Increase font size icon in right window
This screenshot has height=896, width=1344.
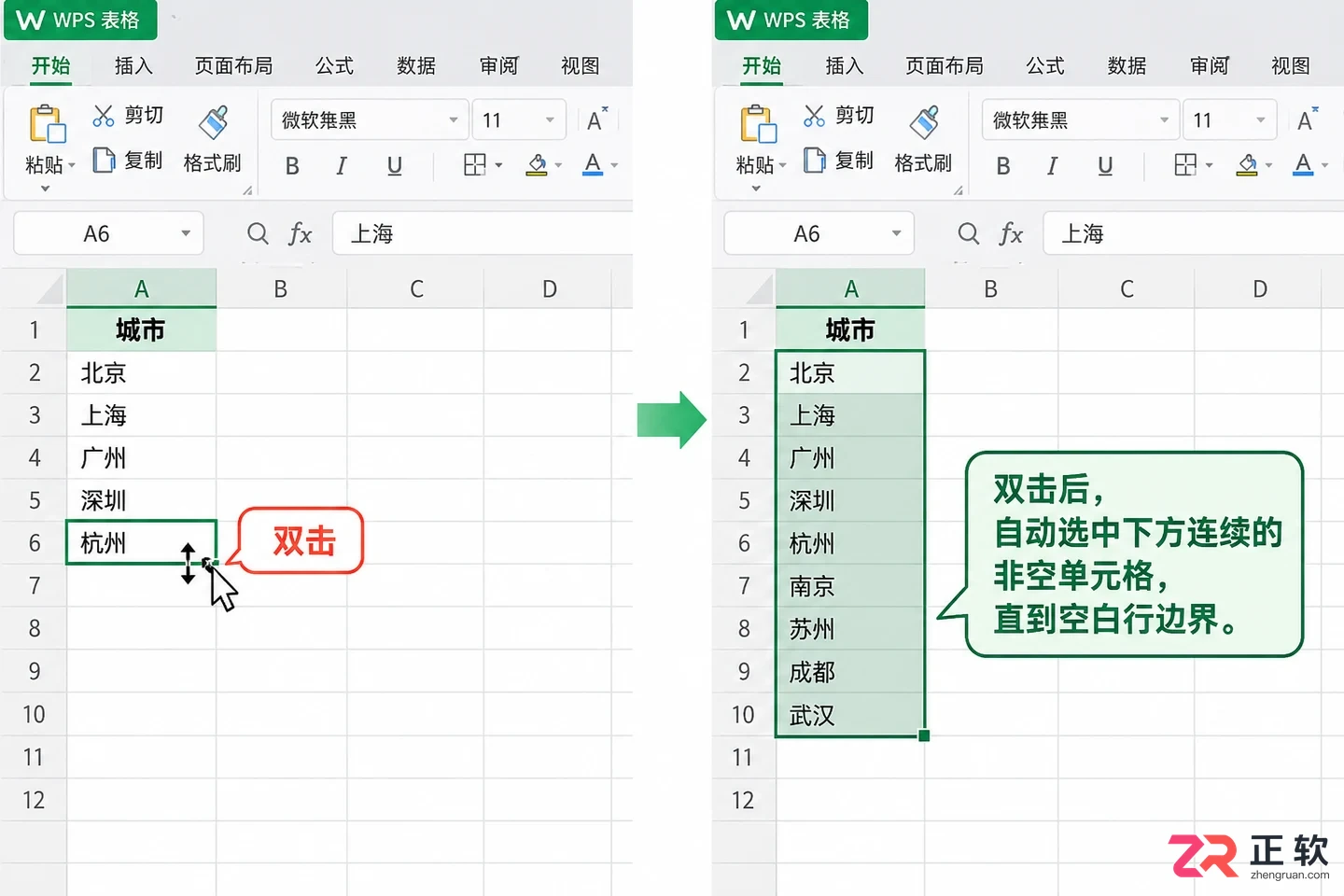coord(1308,119)
